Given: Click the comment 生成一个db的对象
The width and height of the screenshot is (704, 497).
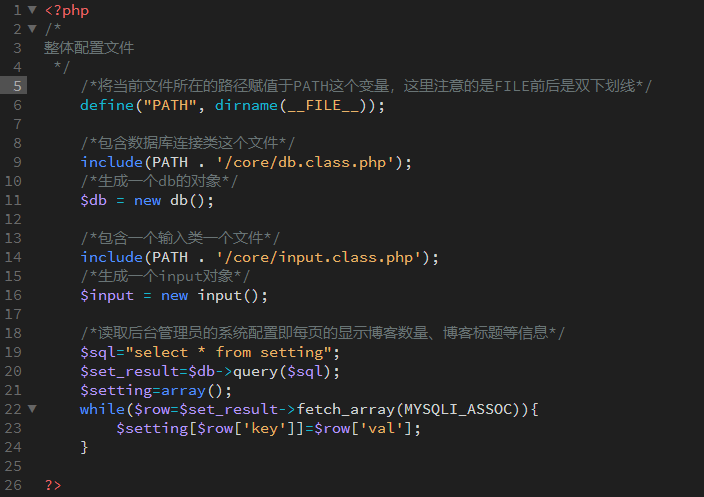Looking at the screenshot, I should 159,181.
